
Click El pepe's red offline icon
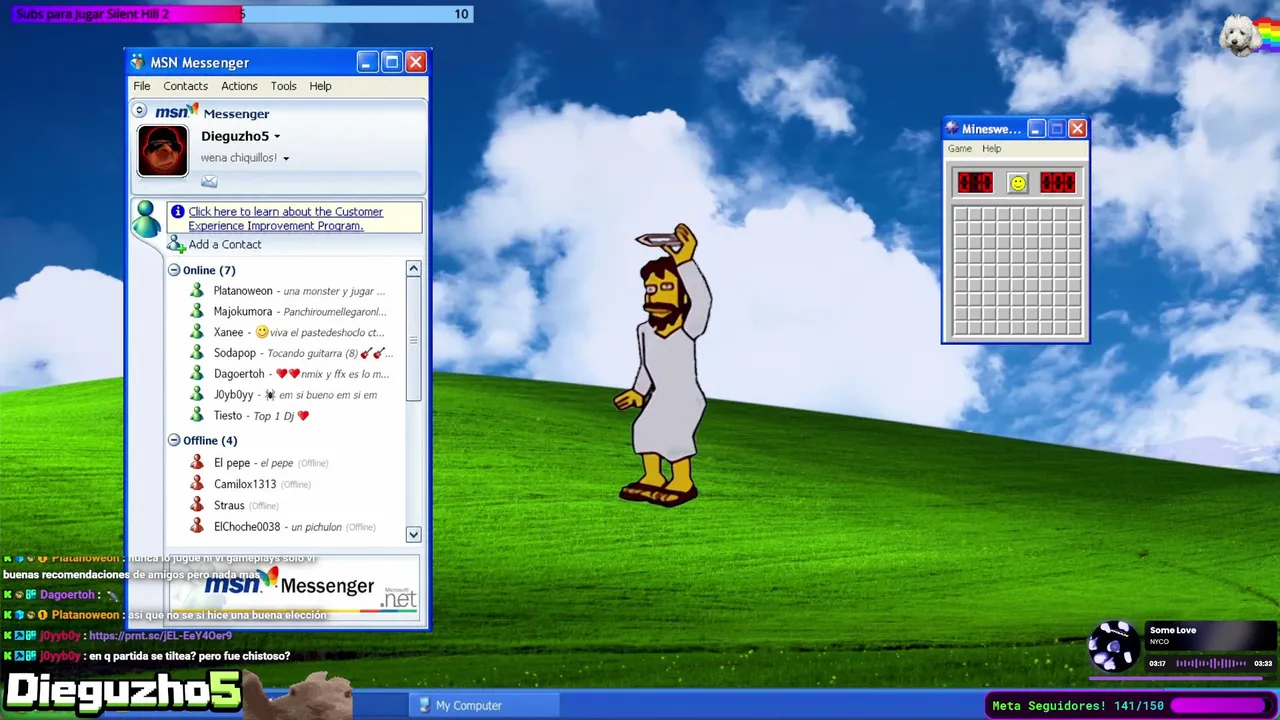[x=197, y=463]
